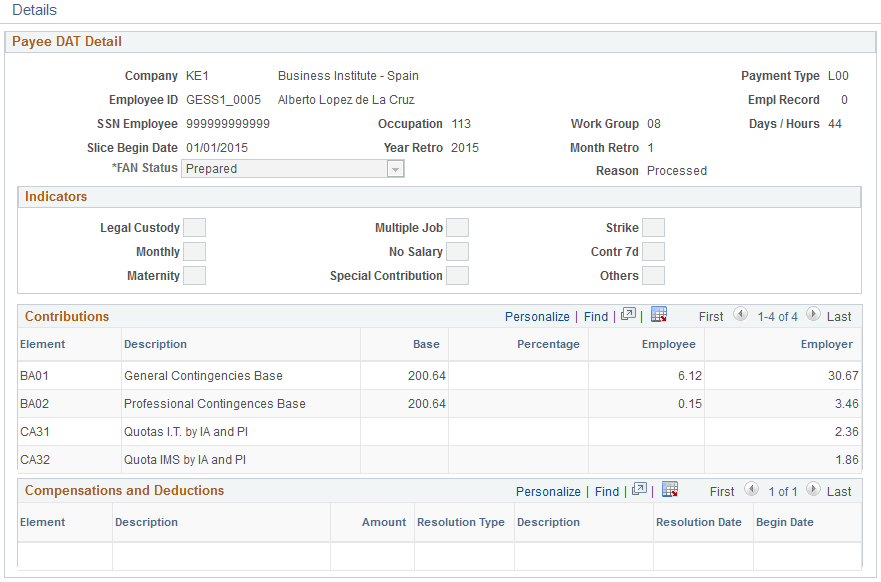The height and width of the screenshot is (582, 881).
Task: Click the next-page arrow on Contributions grid
Action: [x=814, y=315]
